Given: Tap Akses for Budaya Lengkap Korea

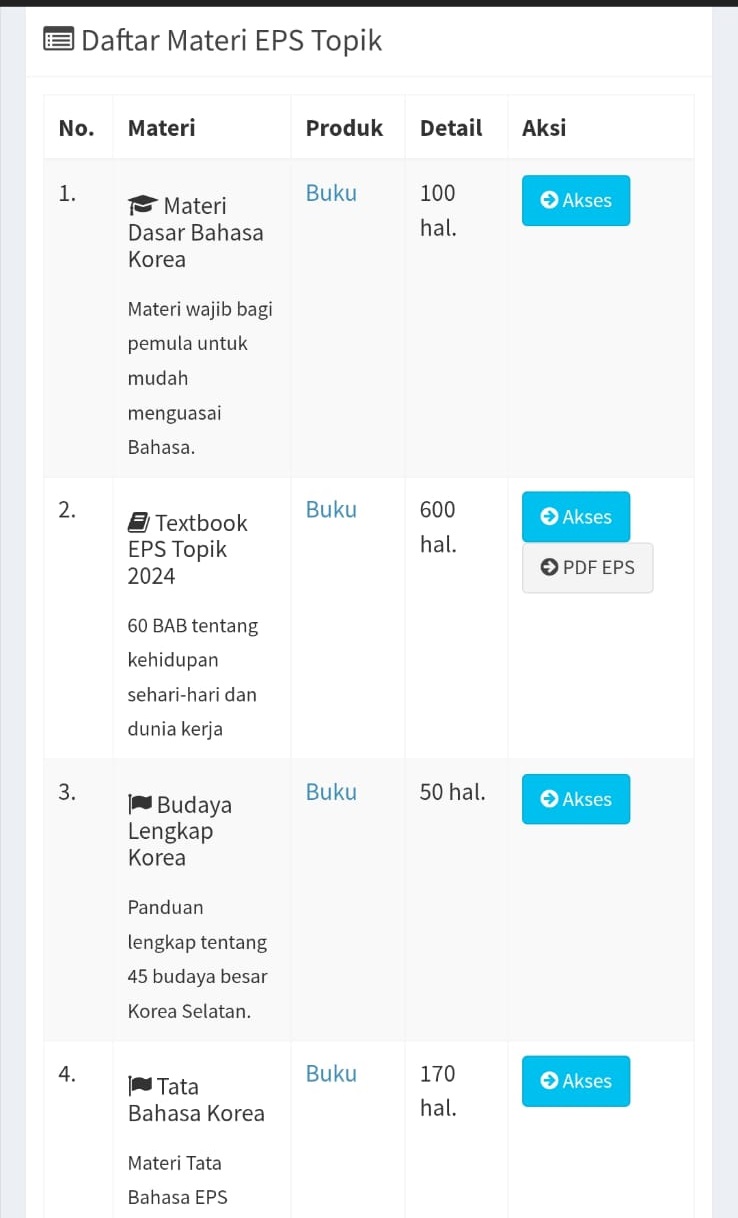Looking at the screenshot, I should (576, 799).
